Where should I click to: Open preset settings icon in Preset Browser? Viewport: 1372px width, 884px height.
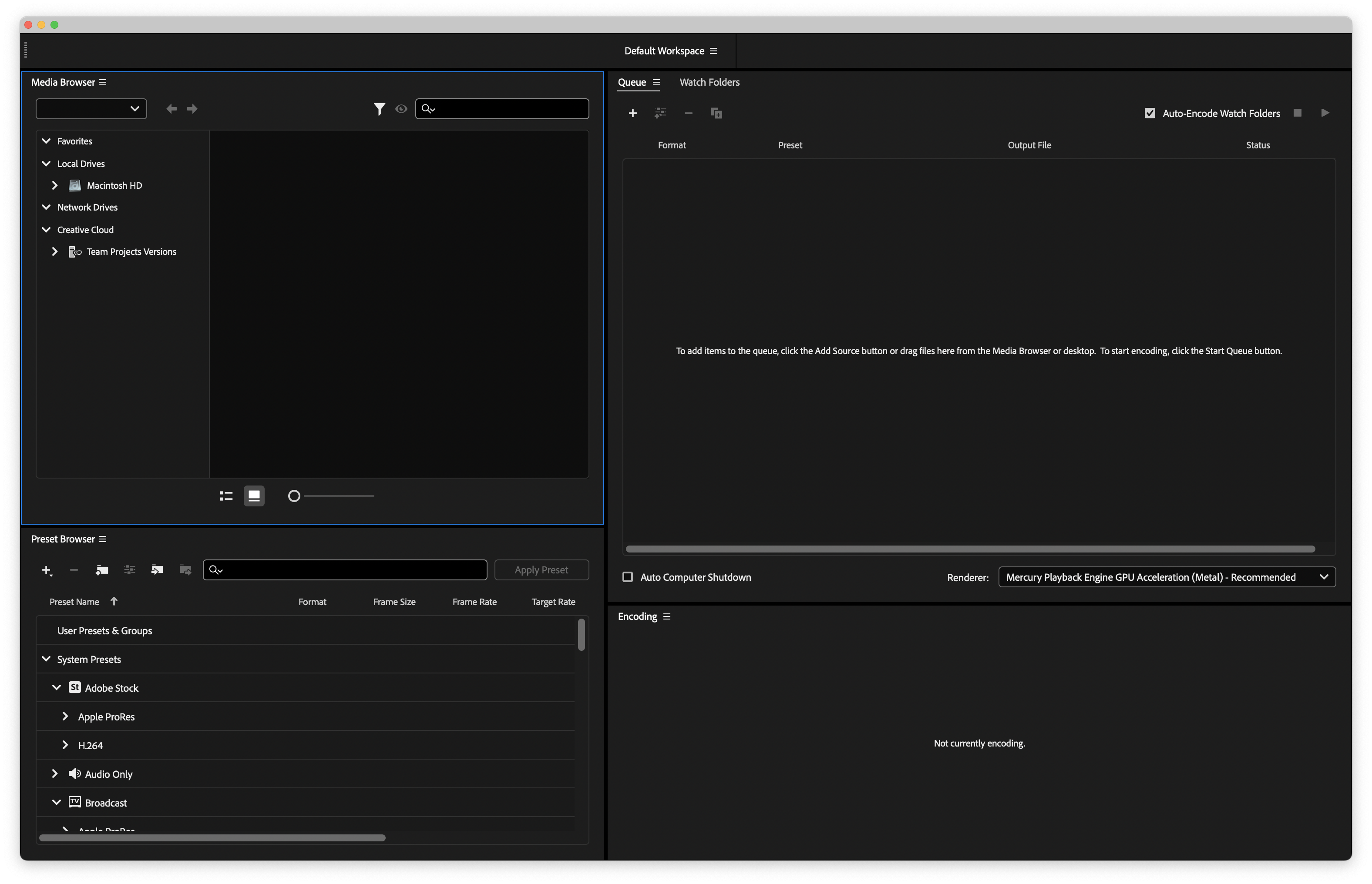coord(130,570)
